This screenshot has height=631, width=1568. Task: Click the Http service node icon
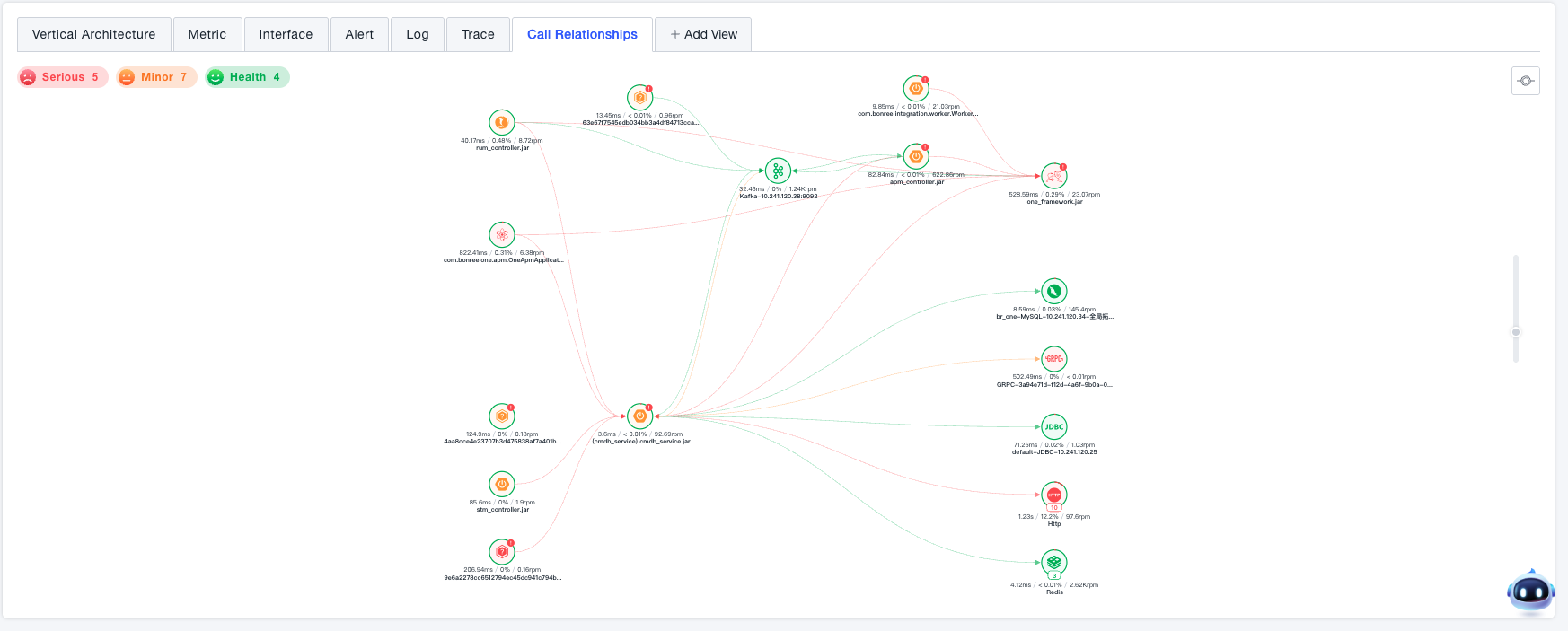click(1054, 495)
